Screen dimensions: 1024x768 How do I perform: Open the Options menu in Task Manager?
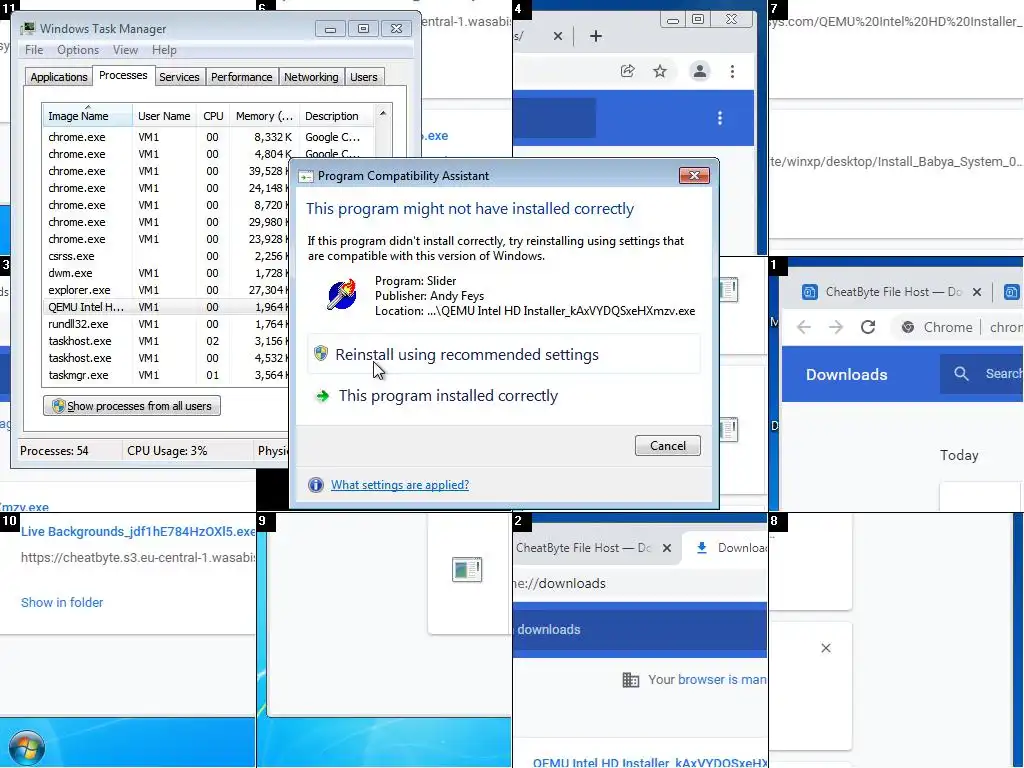(x=78, y=50)
